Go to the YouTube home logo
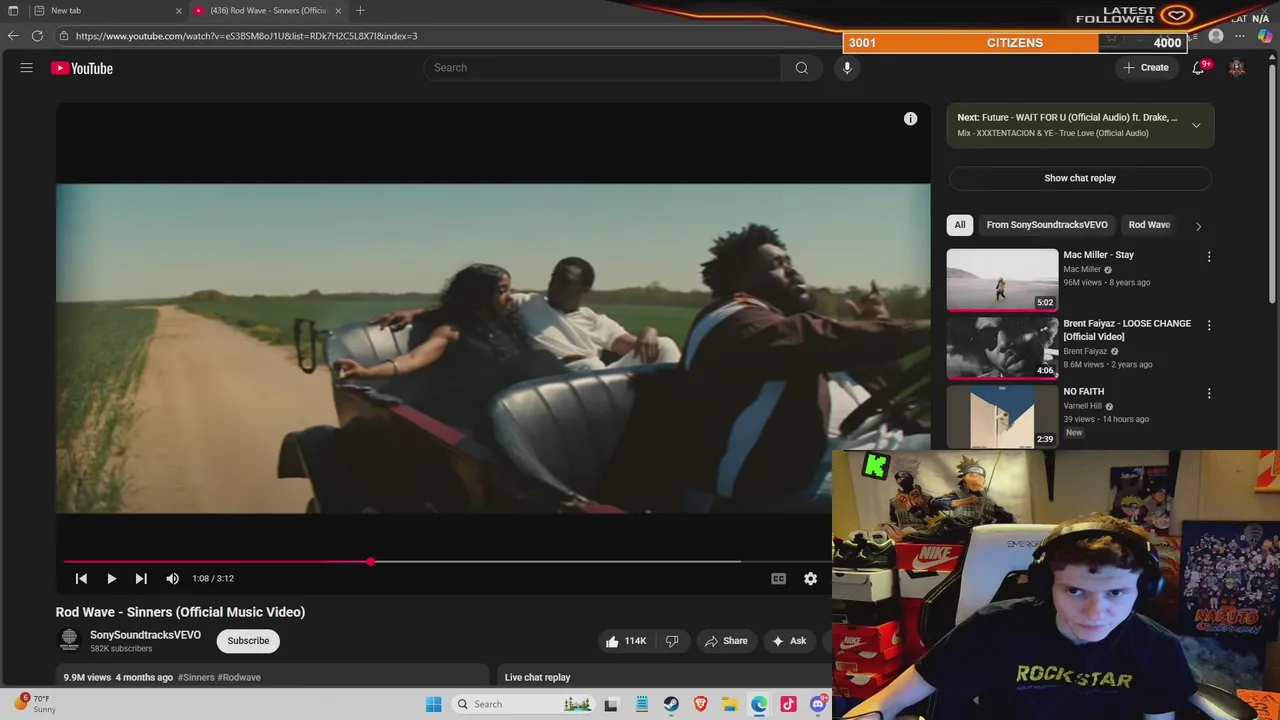This screenshot has height=720, width=1280. [82, 68]
